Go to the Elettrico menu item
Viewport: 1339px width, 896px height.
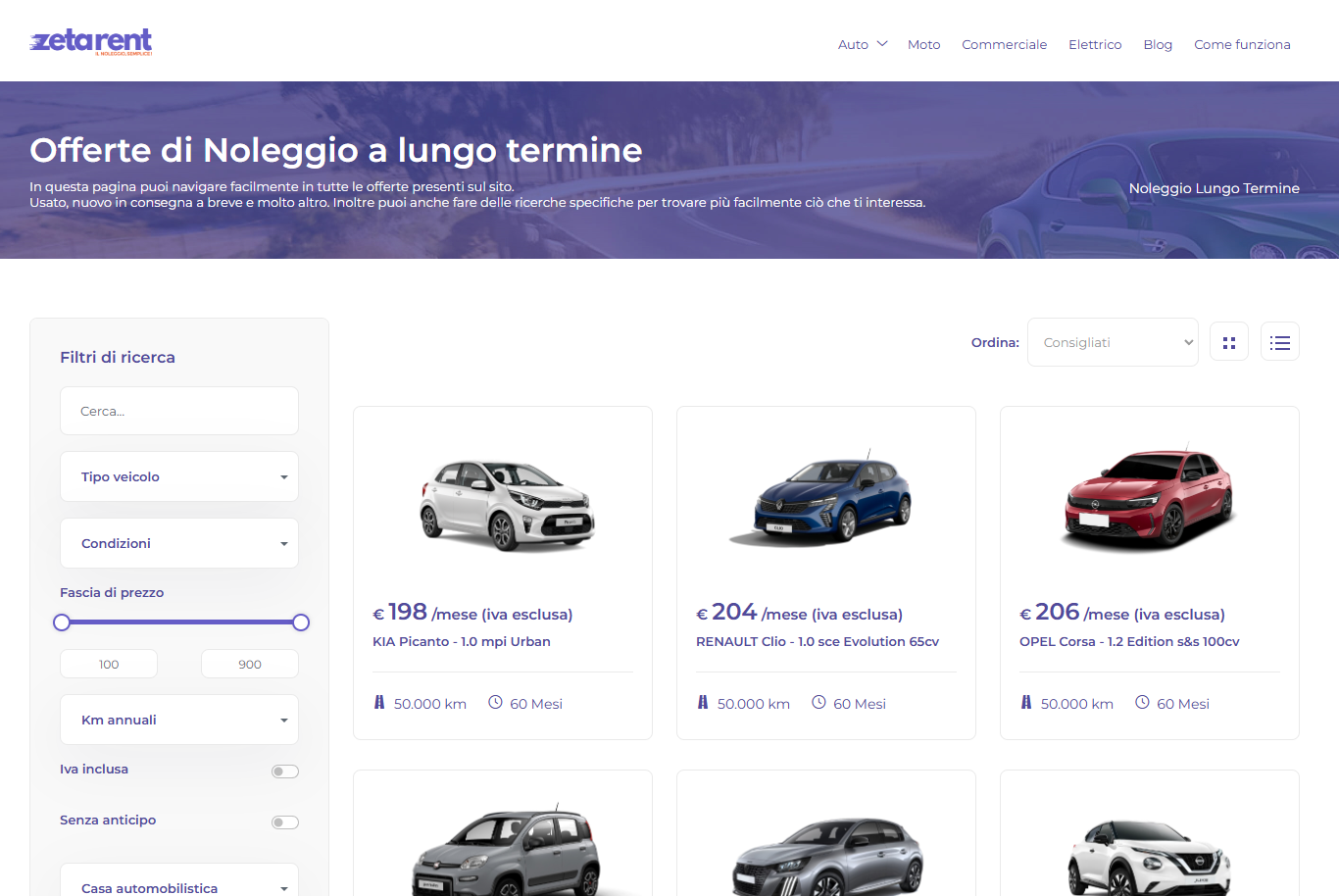(x=1094, y=44)
